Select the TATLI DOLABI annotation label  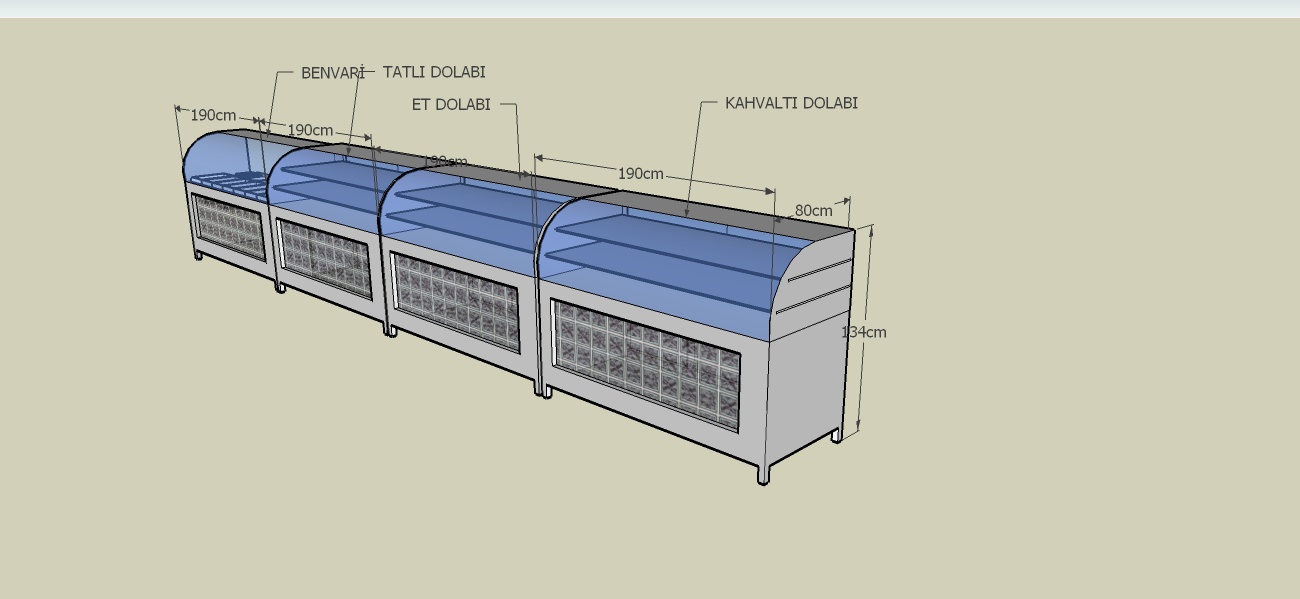[x=434, y=72]
